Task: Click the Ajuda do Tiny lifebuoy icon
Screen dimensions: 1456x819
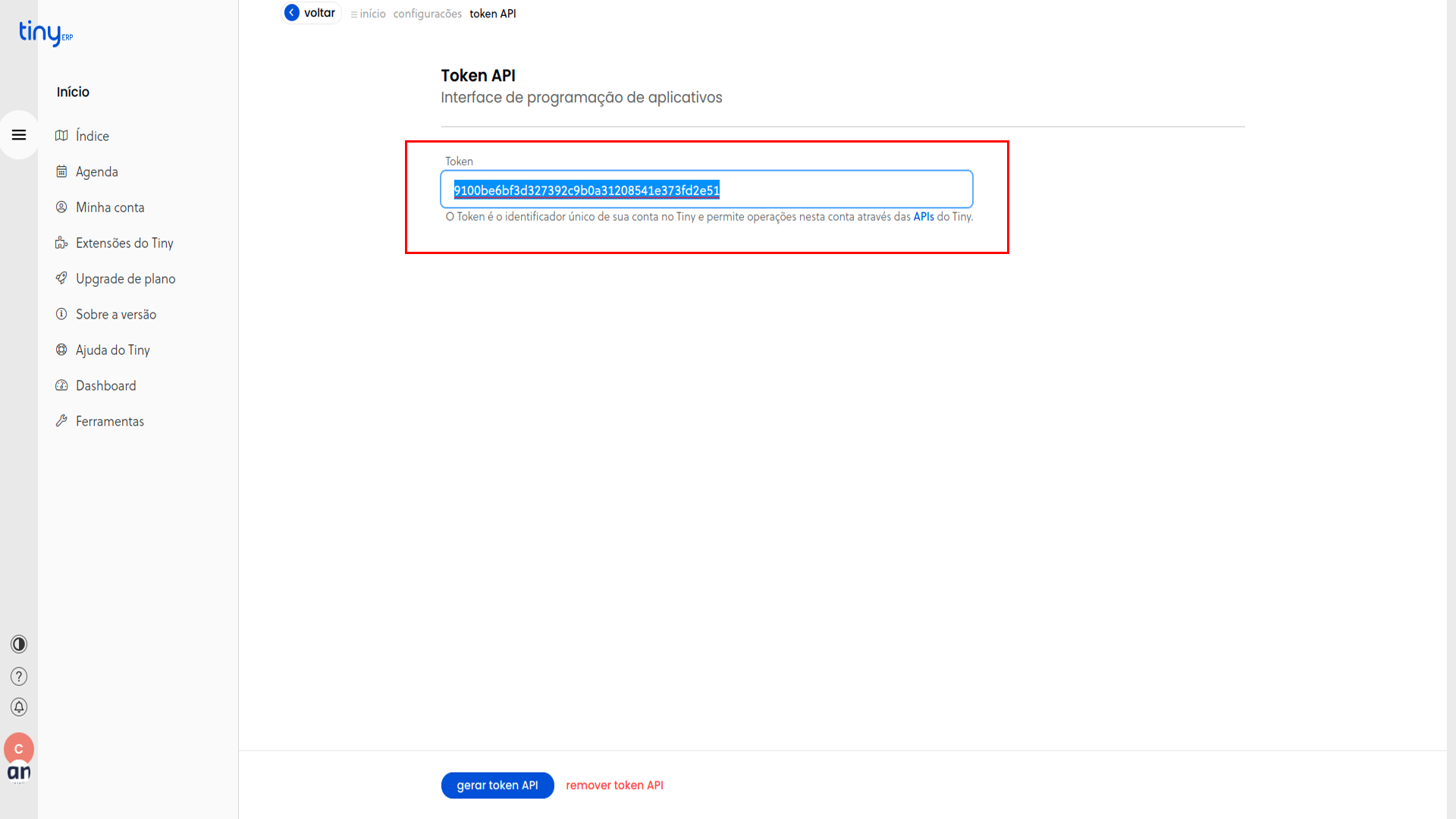Action: [61, 350]
